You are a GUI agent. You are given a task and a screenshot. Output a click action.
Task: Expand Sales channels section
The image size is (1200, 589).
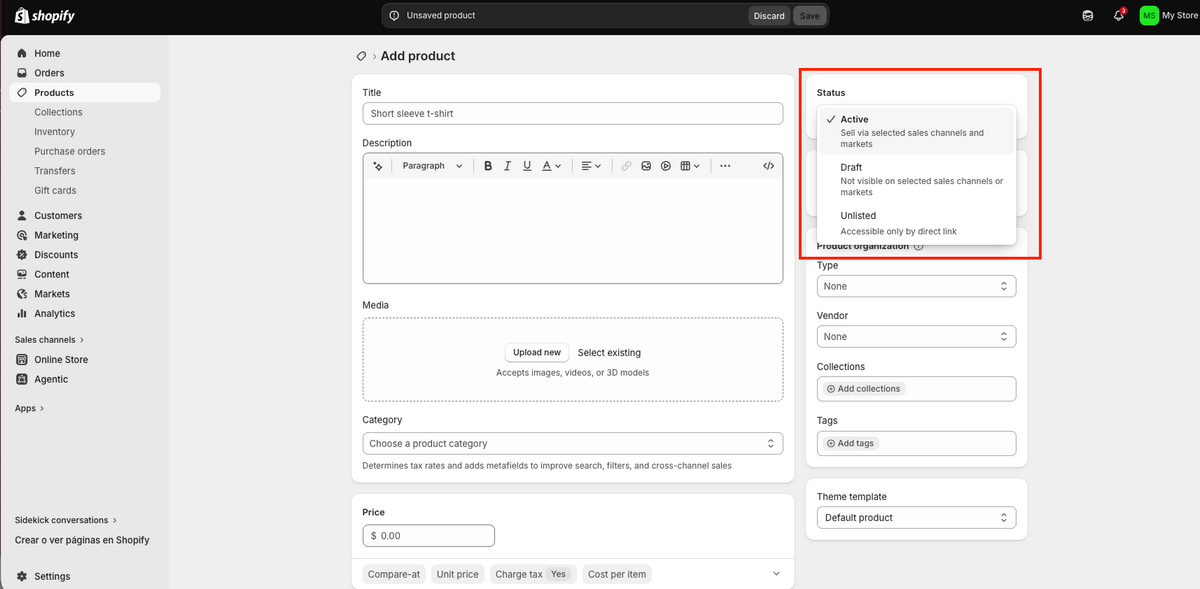tap(50, 340)
